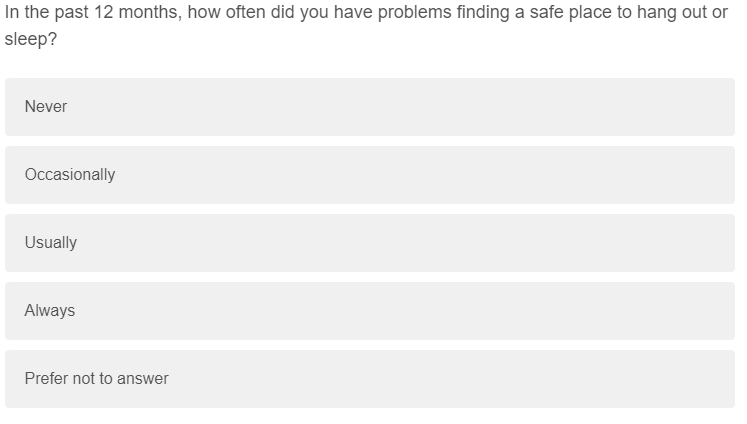Click the word "sleep?" in the question

coord(31,45)
